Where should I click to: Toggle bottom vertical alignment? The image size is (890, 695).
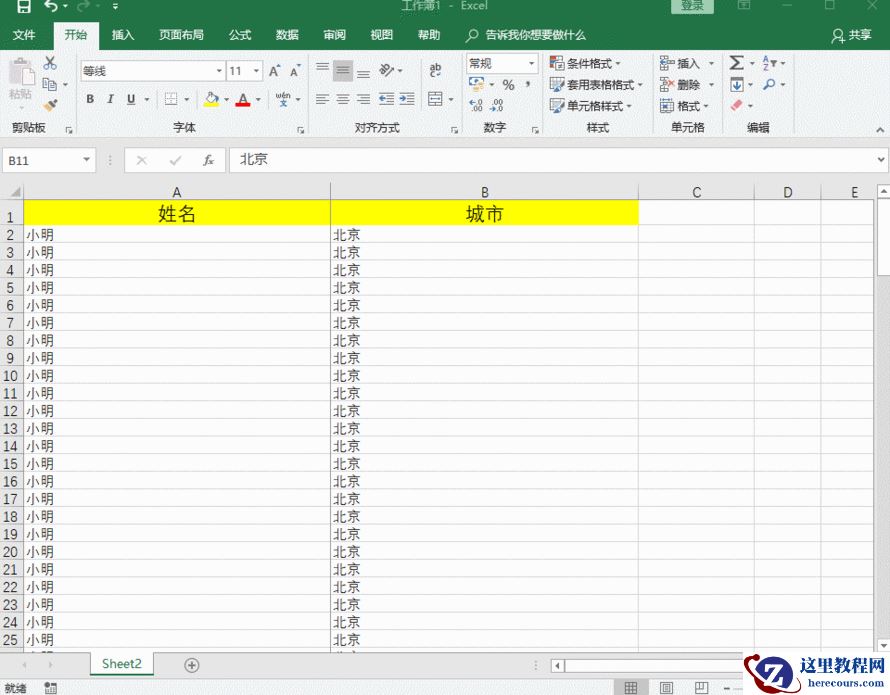[x=363, y=72]
